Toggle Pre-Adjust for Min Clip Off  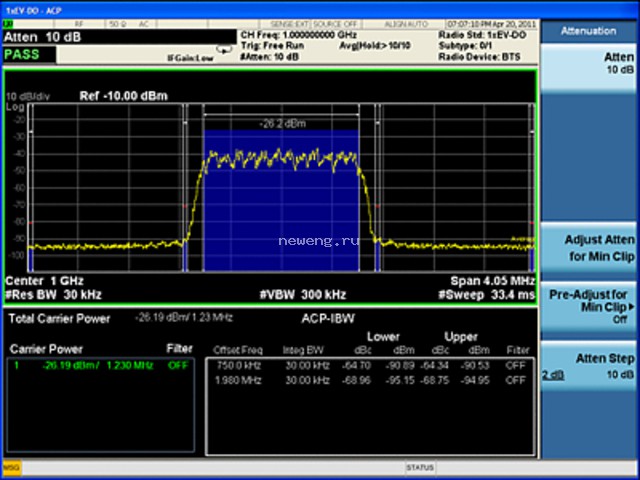588,309
